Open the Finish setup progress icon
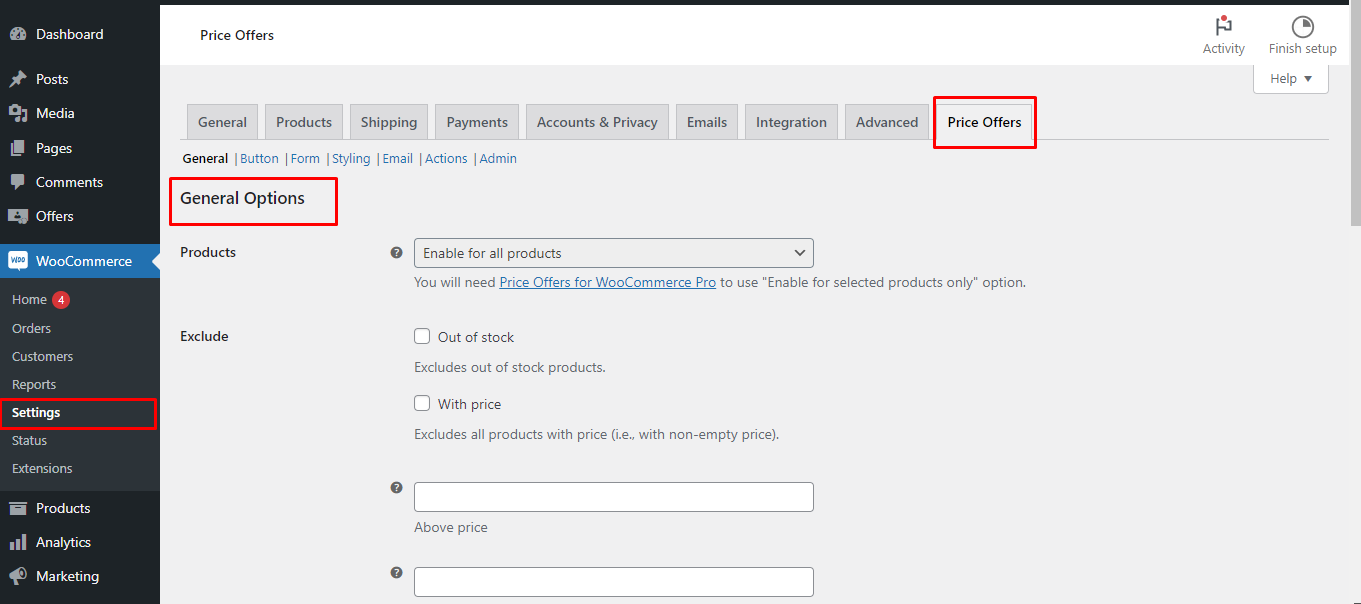 [x=1302, y=27]
